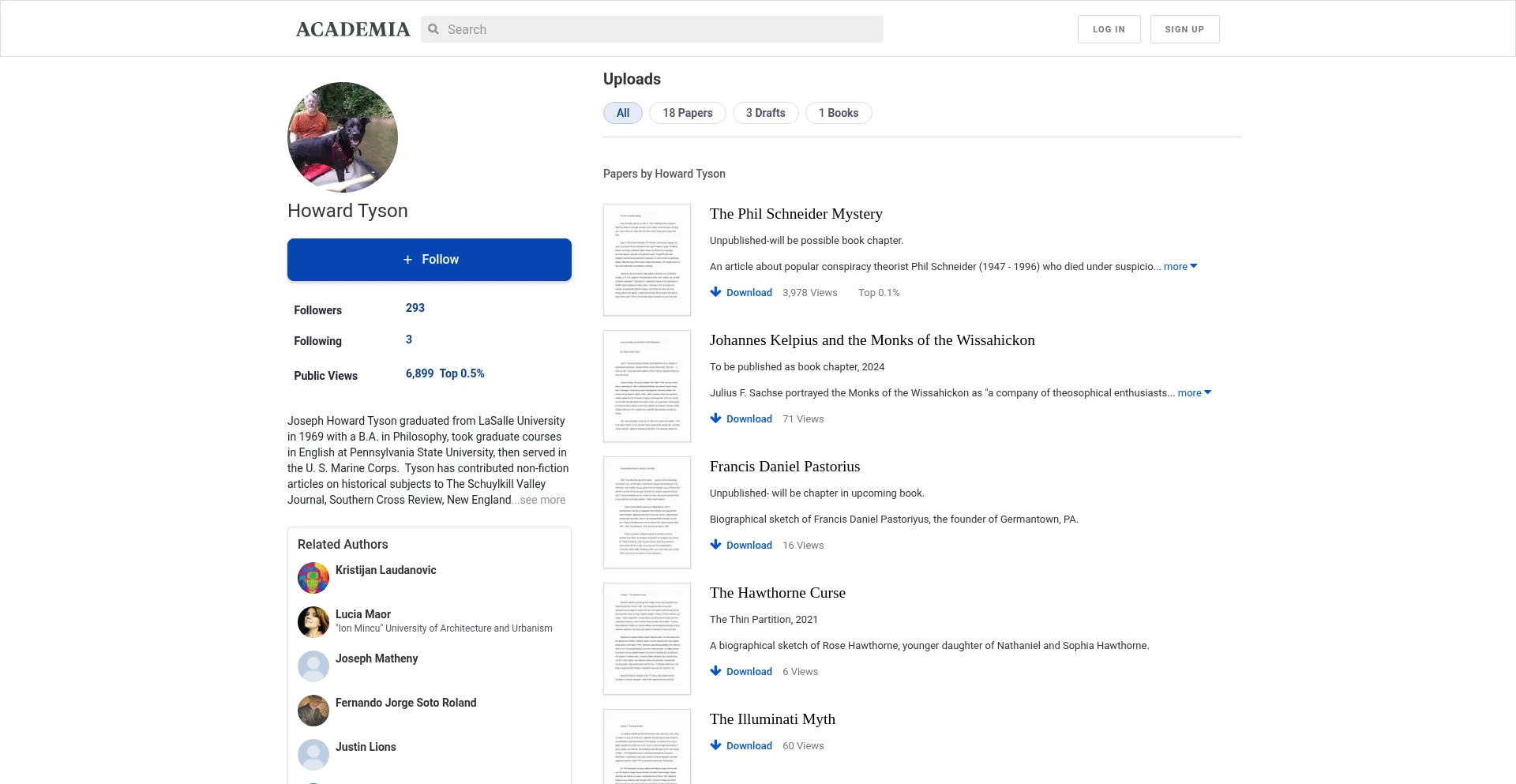
Task: Click download arrow for Phil Schneider Mystery
Action: pos(715,292)
